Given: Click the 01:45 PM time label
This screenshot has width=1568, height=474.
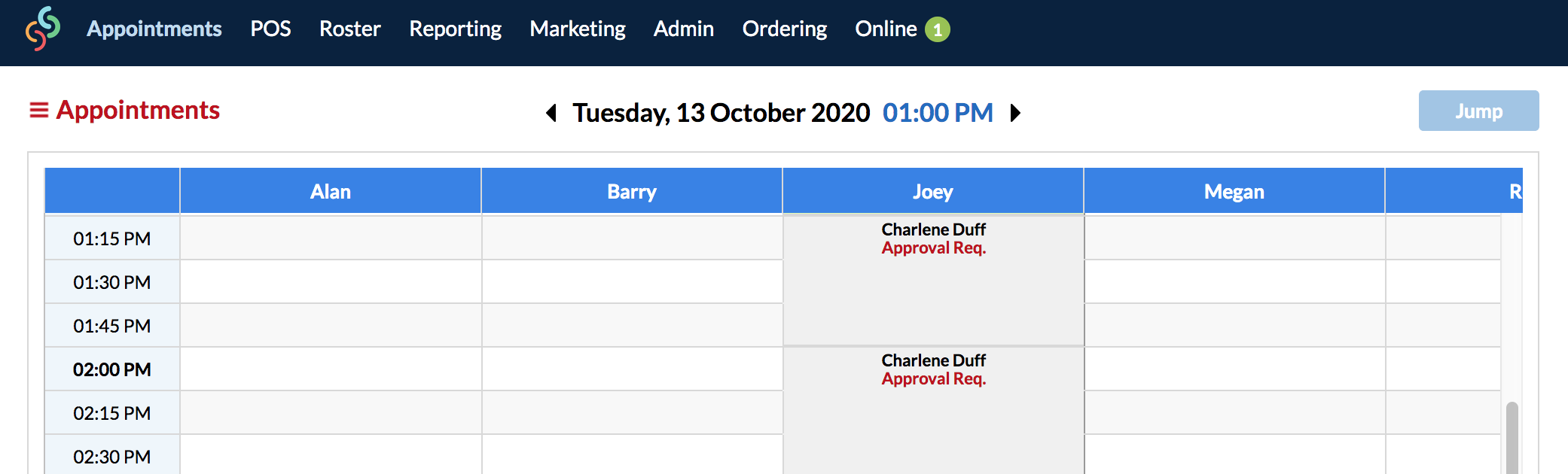Looking at the screenshot, I should pyautogui.click(x=112, y=326).
